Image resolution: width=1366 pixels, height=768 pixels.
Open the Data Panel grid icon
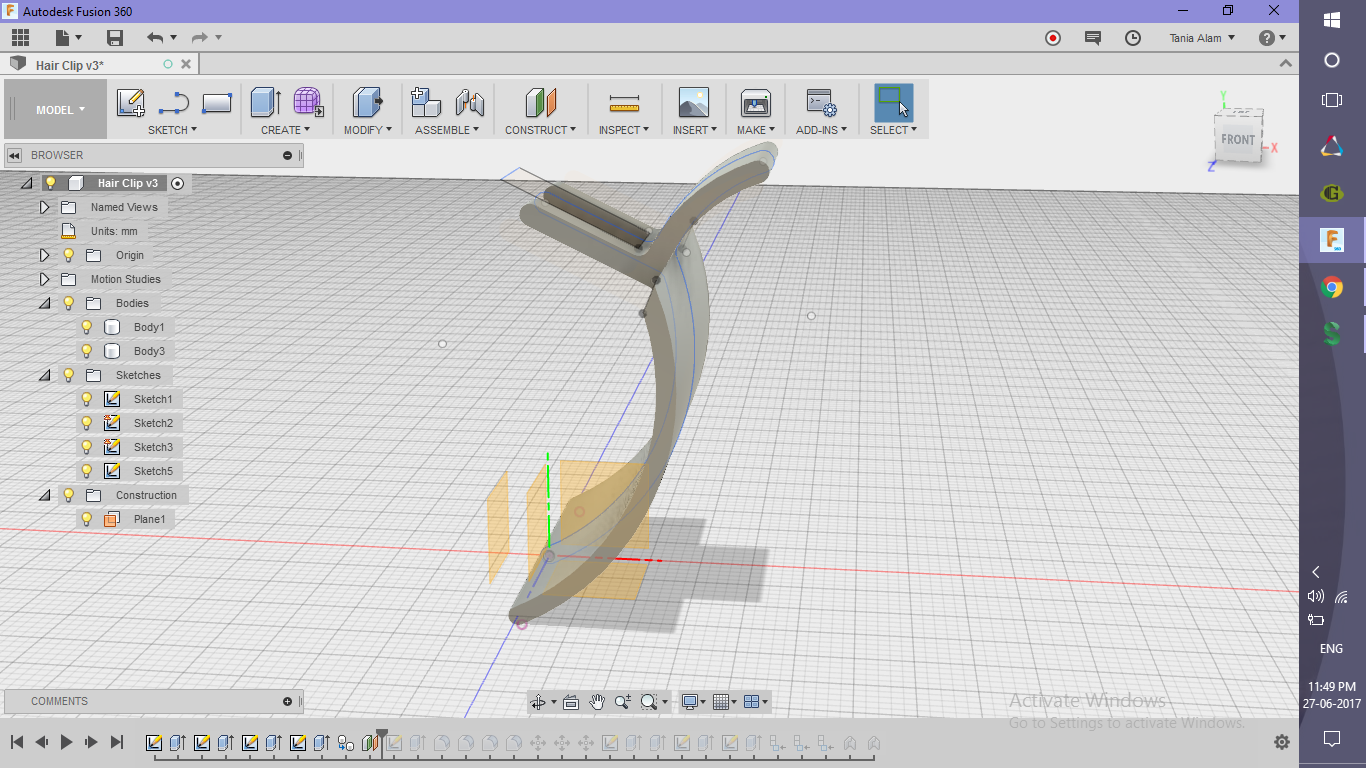pos(21,38)
